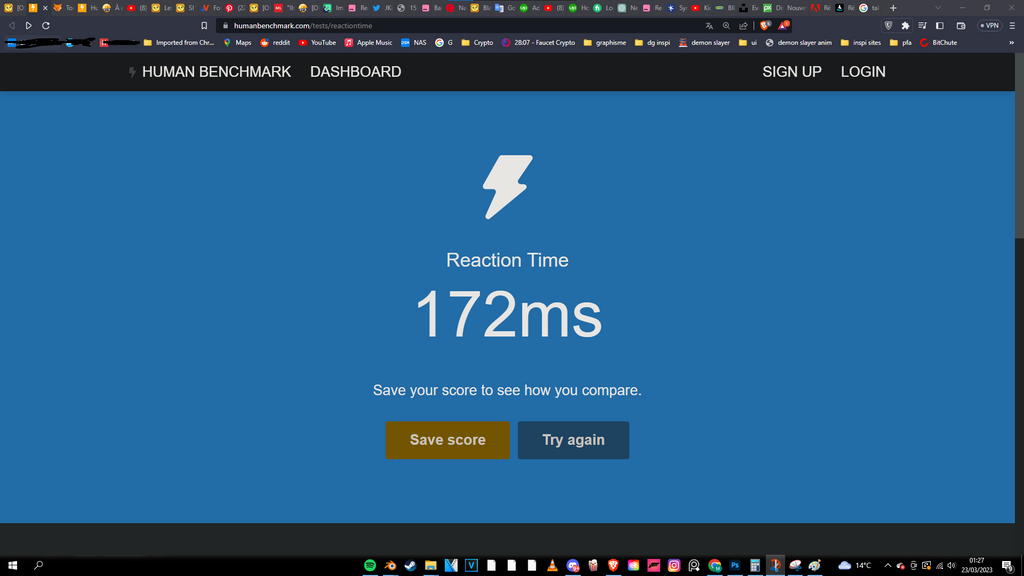Toggle the VPN button
The image size is (1024, 576).
989,25
